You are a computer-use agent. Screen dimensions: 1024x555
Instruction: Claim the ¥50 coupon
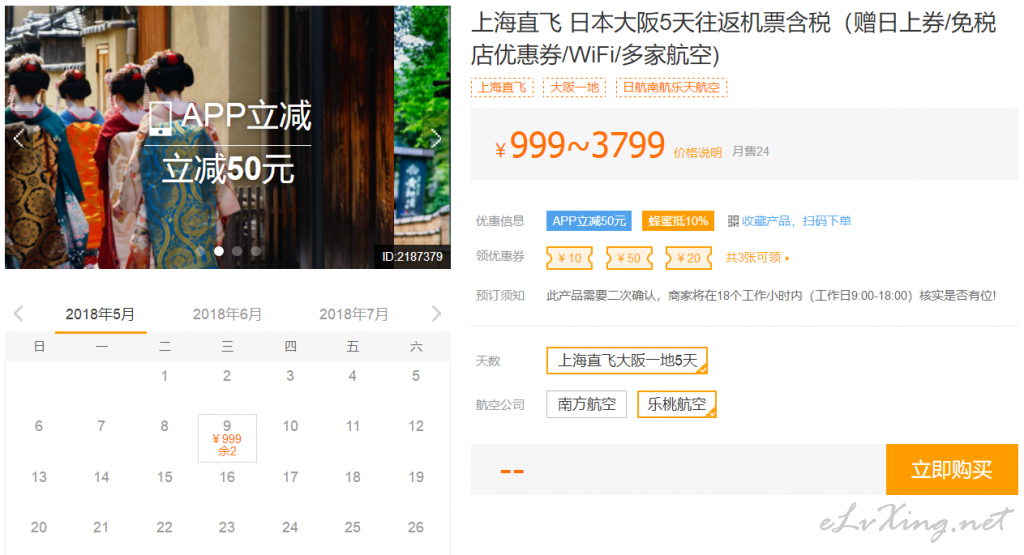(x=629, y=258)
